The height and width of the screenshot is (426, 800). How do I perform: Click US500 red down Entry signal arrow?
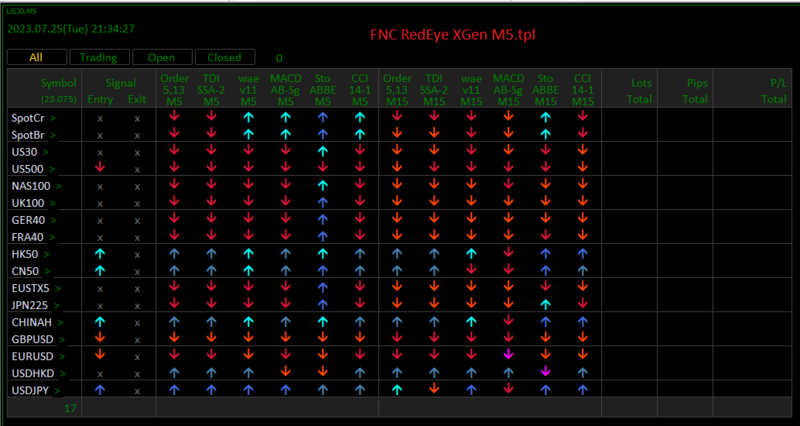pos(100,167)
